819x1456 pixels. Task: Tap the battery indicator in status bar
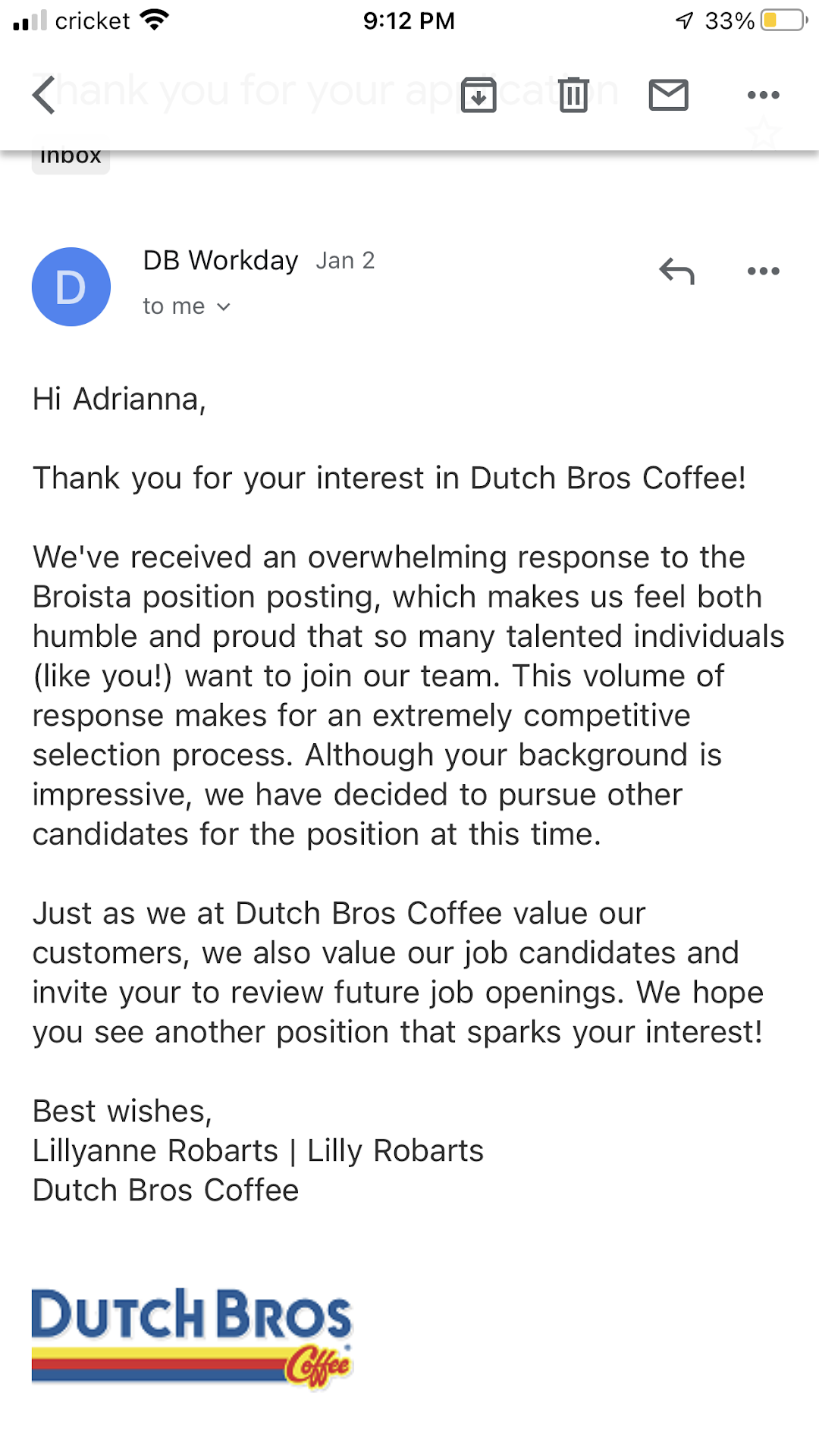point(784,20)
